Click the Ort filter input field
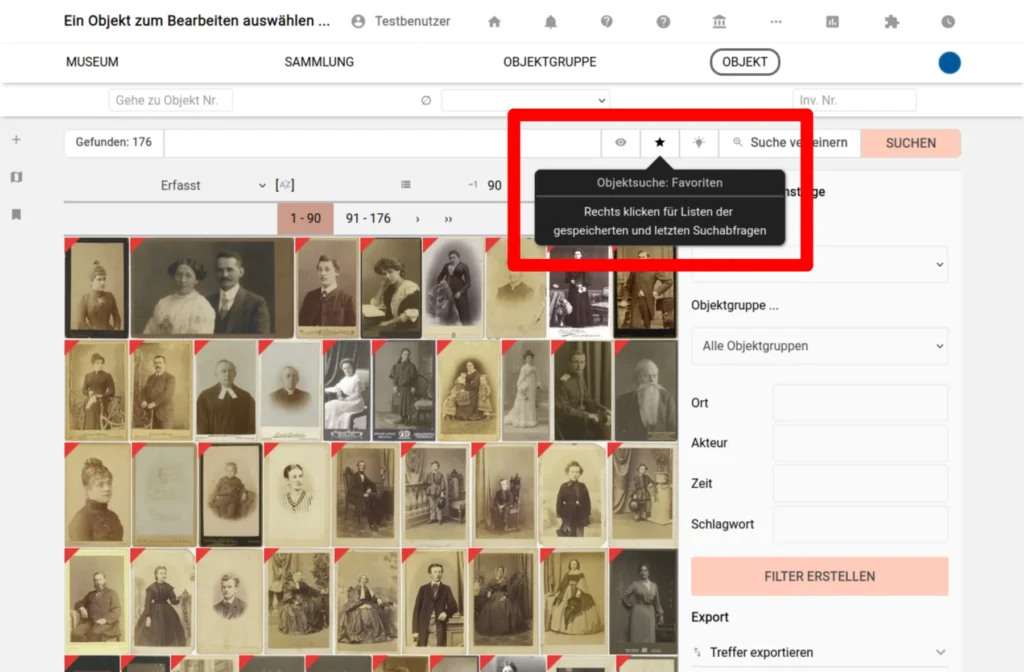This screenshot has height=672, width=1024. tap(860, 402)
